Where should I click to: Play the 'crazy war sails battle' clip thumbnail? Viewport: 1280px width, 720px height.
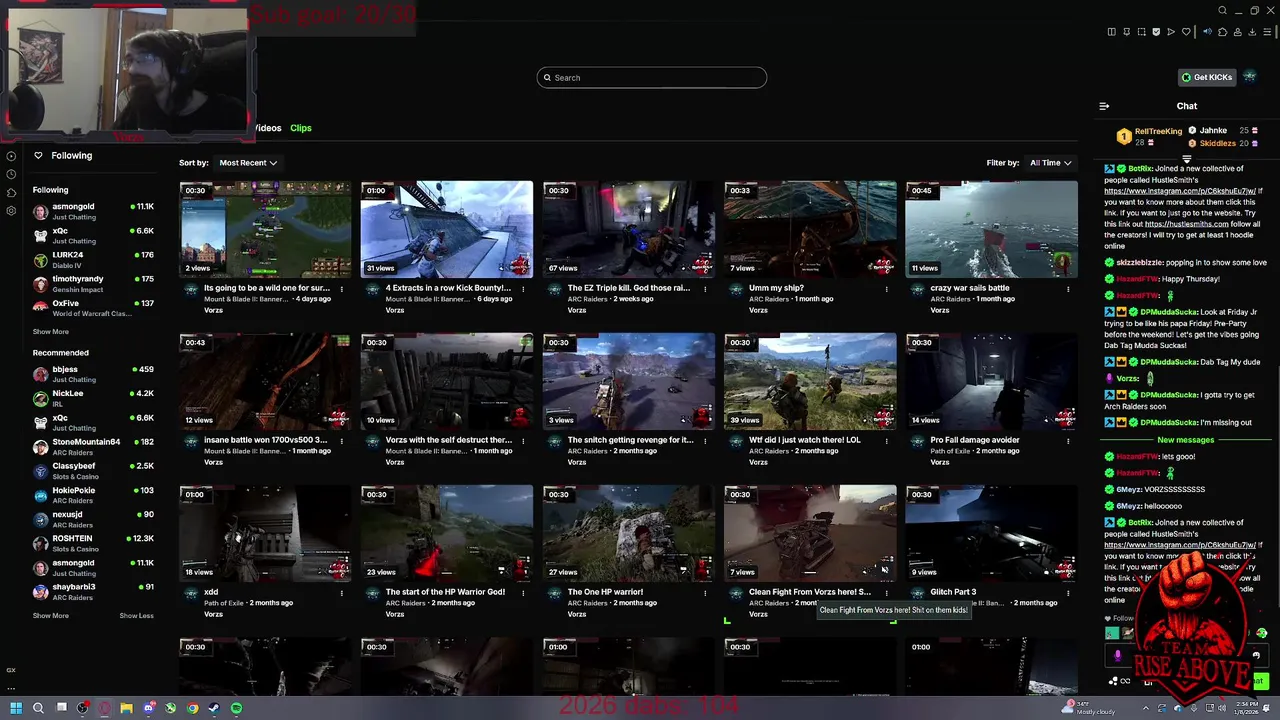(992, 229)
